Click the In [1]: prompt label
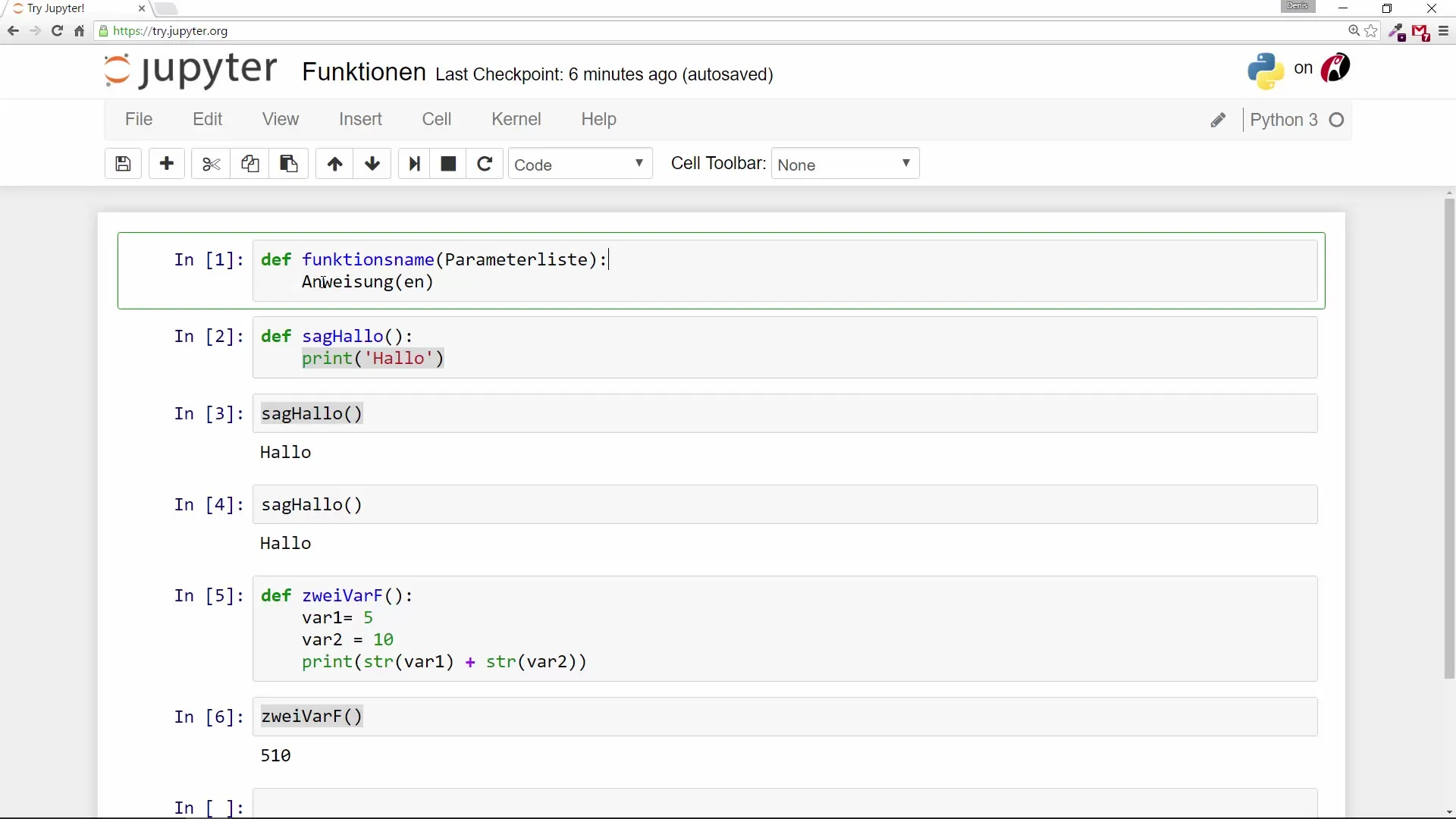 (x=209, y=260)
